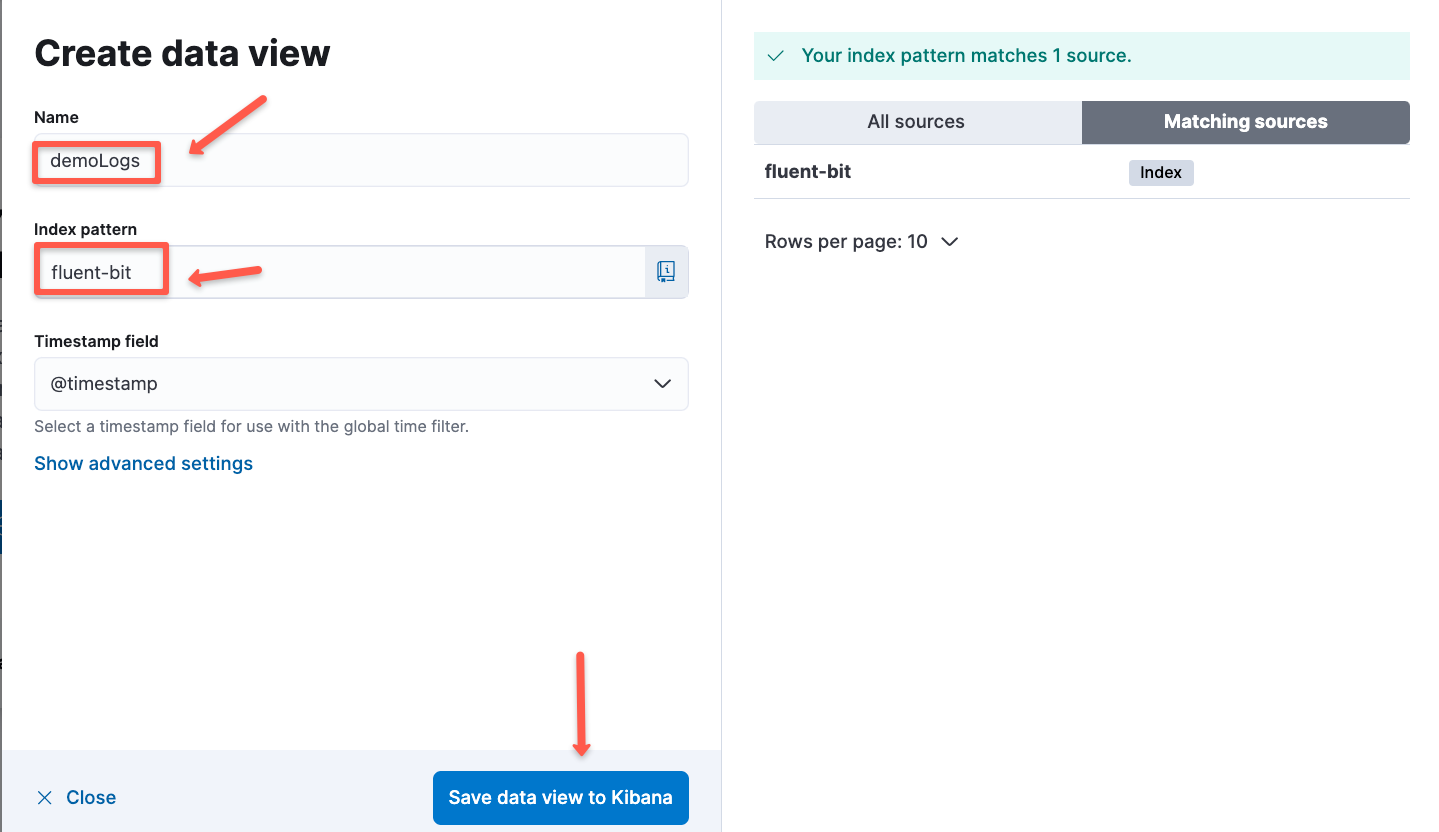The height and width of the screenshot is (832, 1439).
Task: Expand the Rows per page: 10 selector
Action: pyautogui.click(x=860, y=242)
